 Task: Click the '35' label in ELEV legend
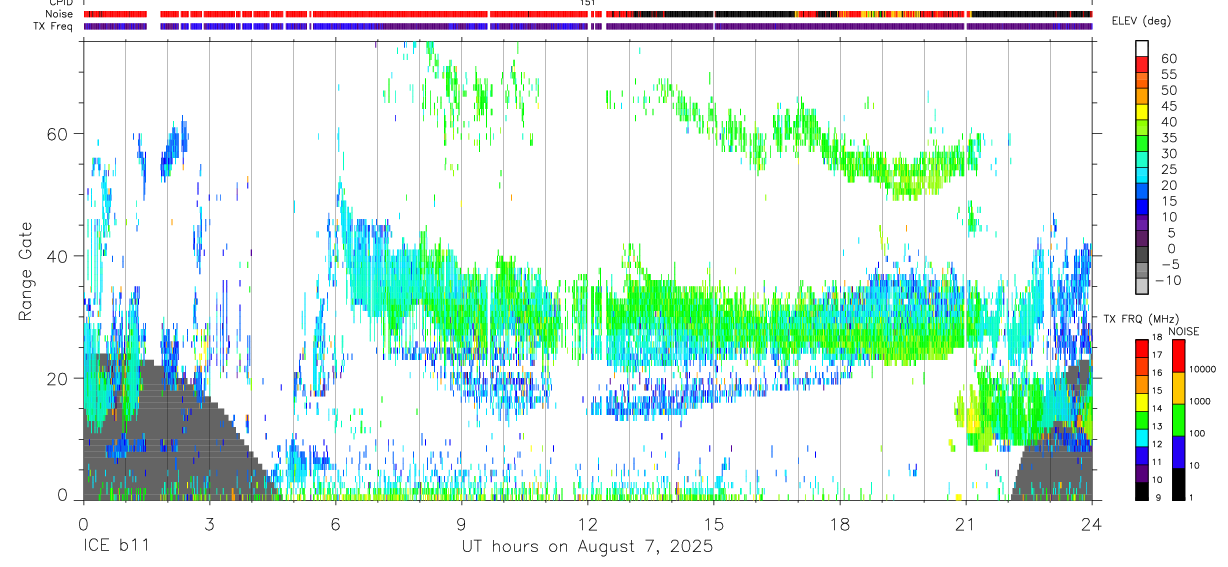pos(1169,138)
